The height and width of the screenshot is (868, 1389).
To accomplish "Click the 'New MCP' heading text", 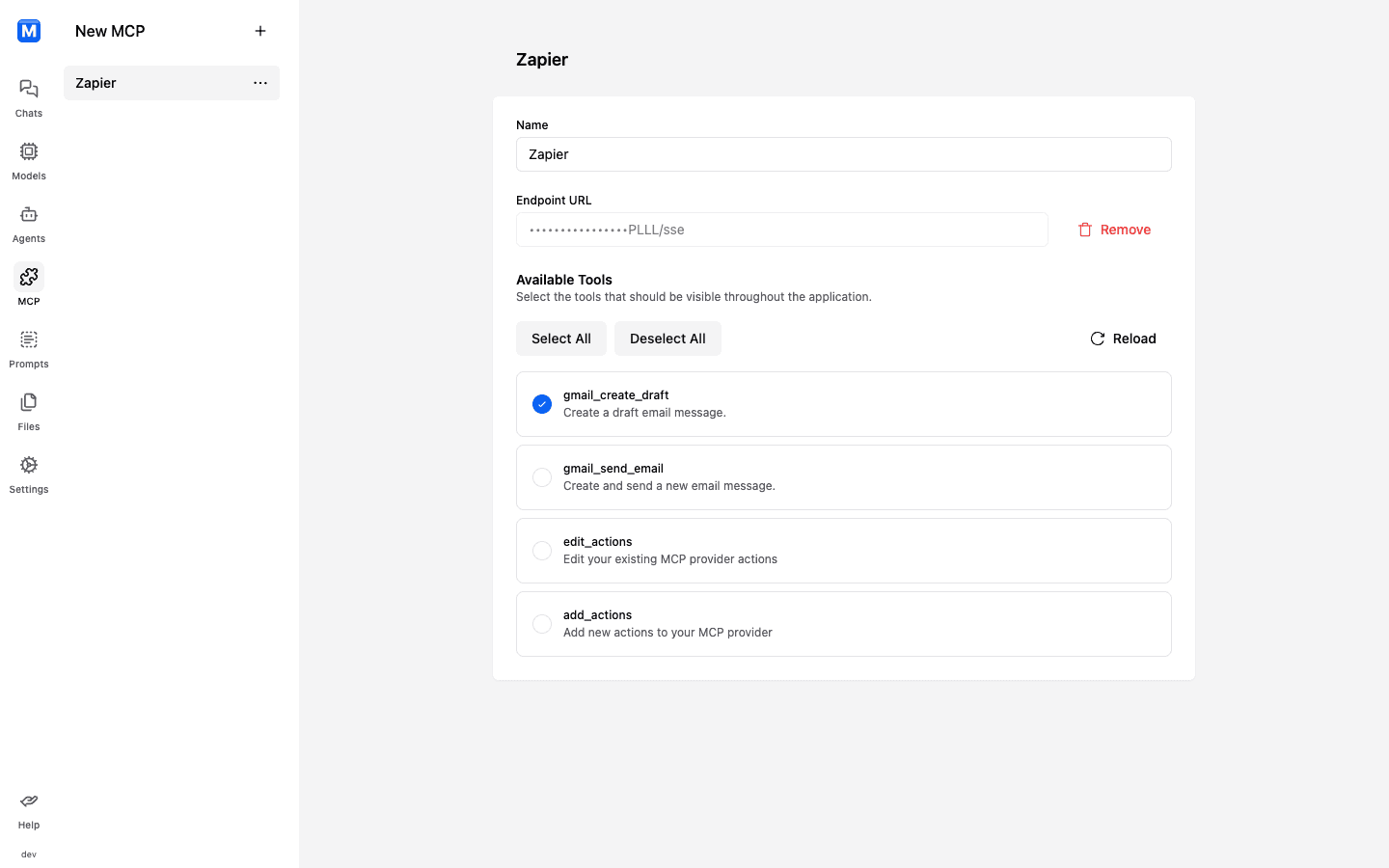I will [110, 31].
